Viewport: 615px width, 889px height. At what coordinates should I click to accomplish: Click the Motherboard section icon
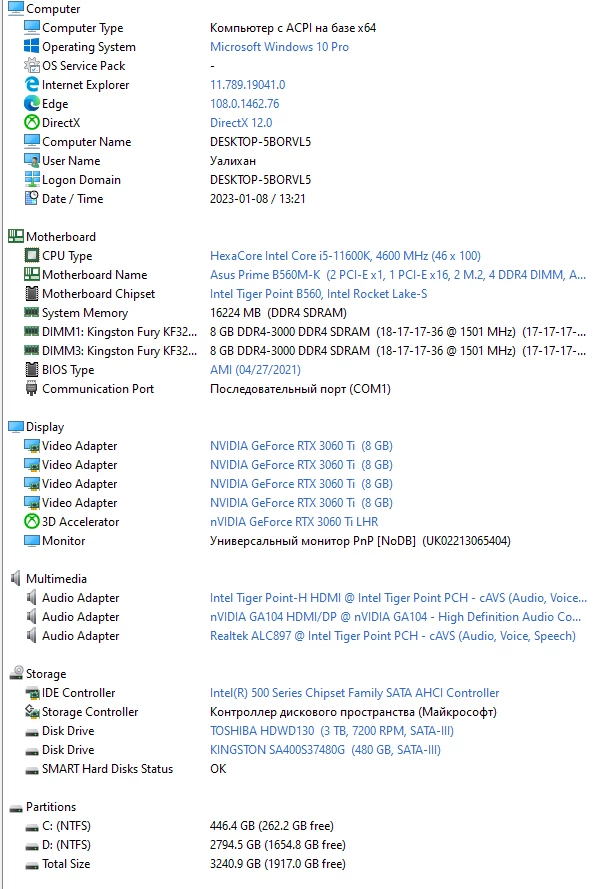coord(16,236)
